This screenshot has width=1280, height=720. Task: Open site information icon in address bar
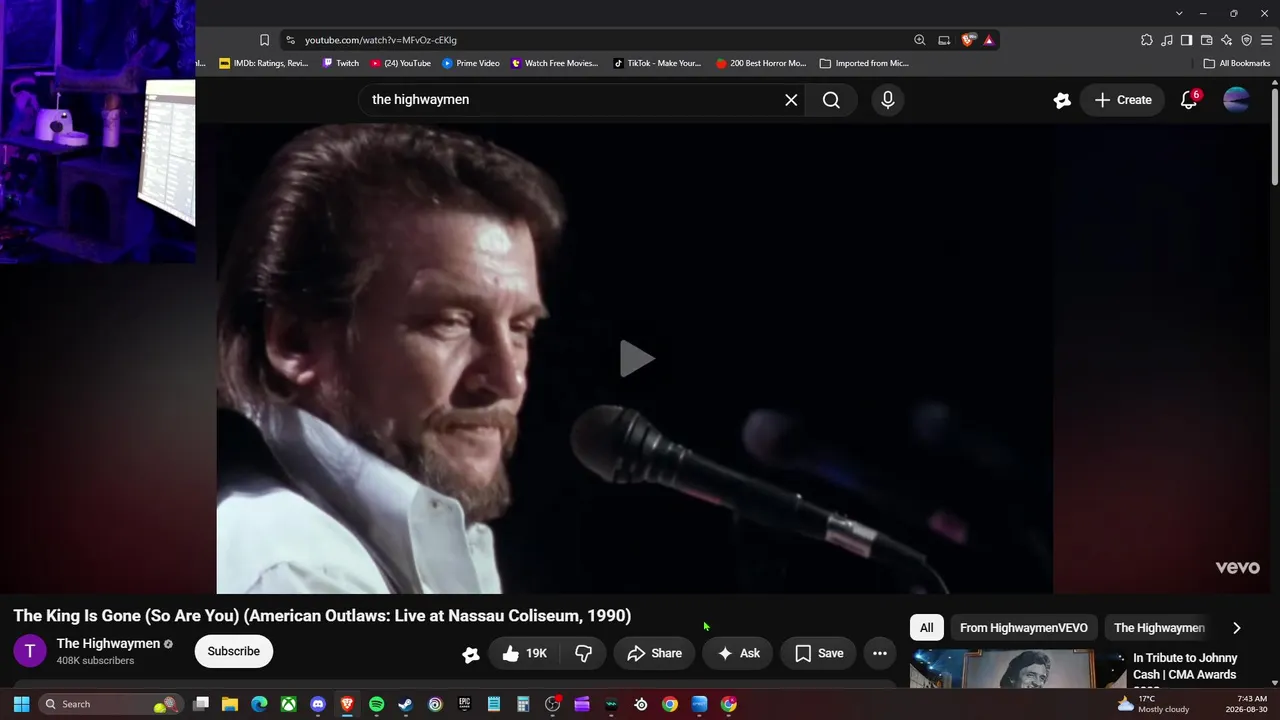290,40
